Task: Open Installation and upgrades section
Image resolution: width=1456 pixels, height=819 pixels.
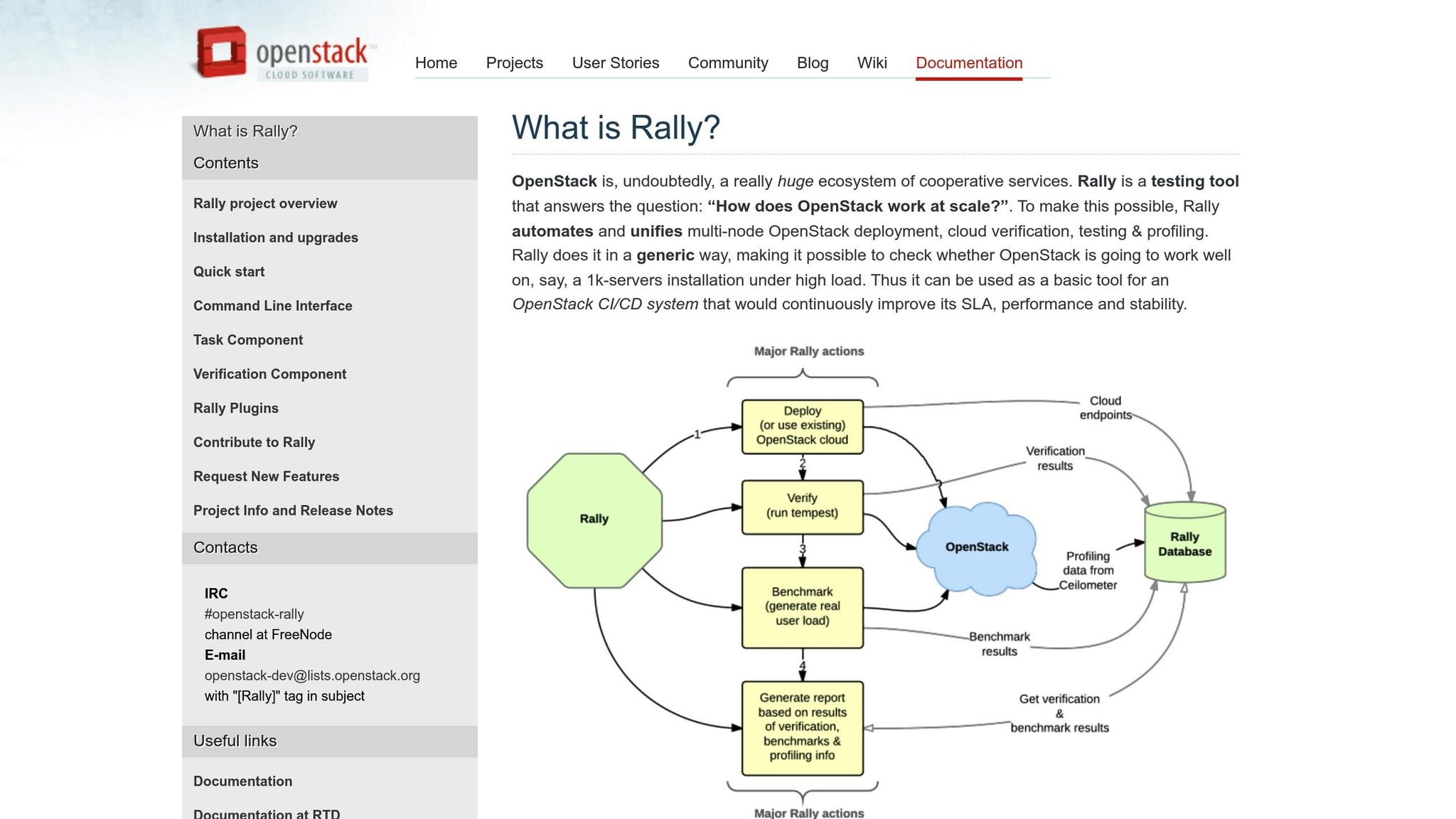Action: (x=276, y=237)
